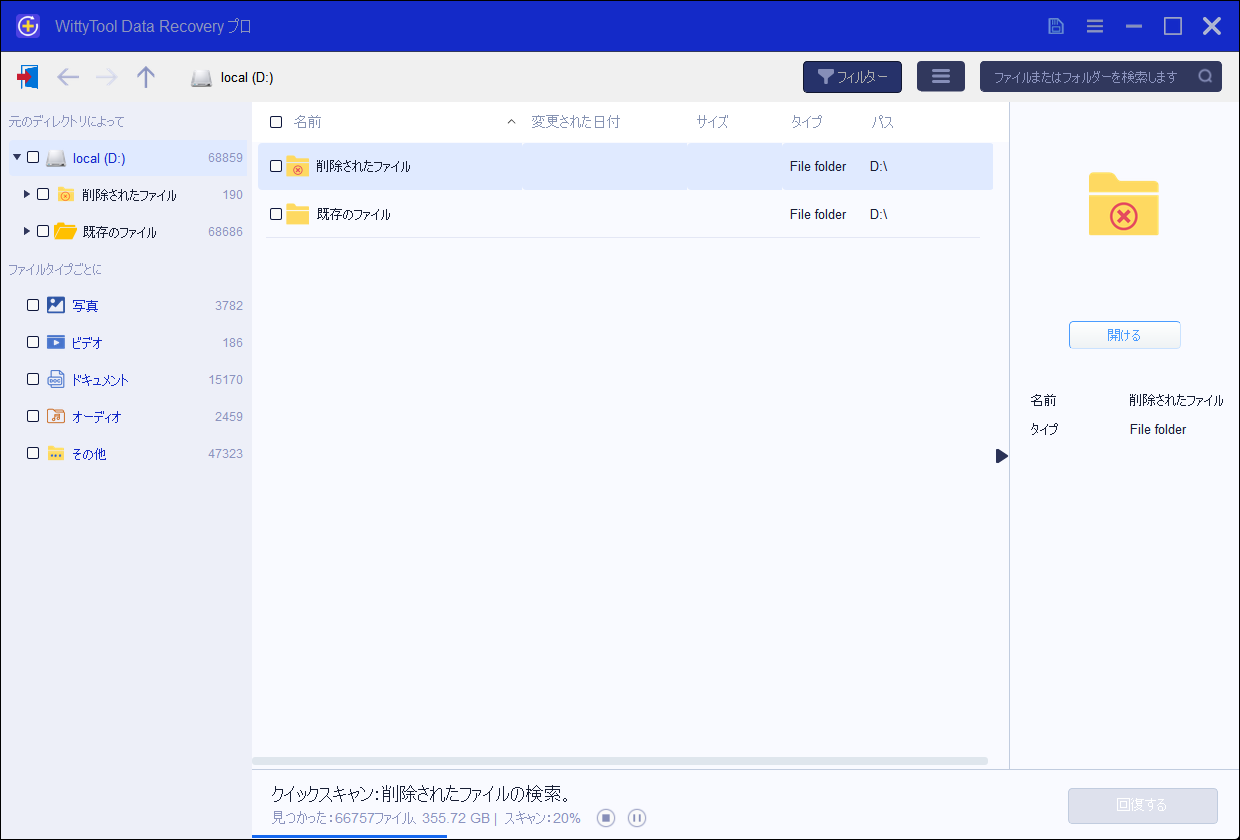Screen dimensions: 1240x840
Task: Stop the quick scan
Action: point(605,818)
